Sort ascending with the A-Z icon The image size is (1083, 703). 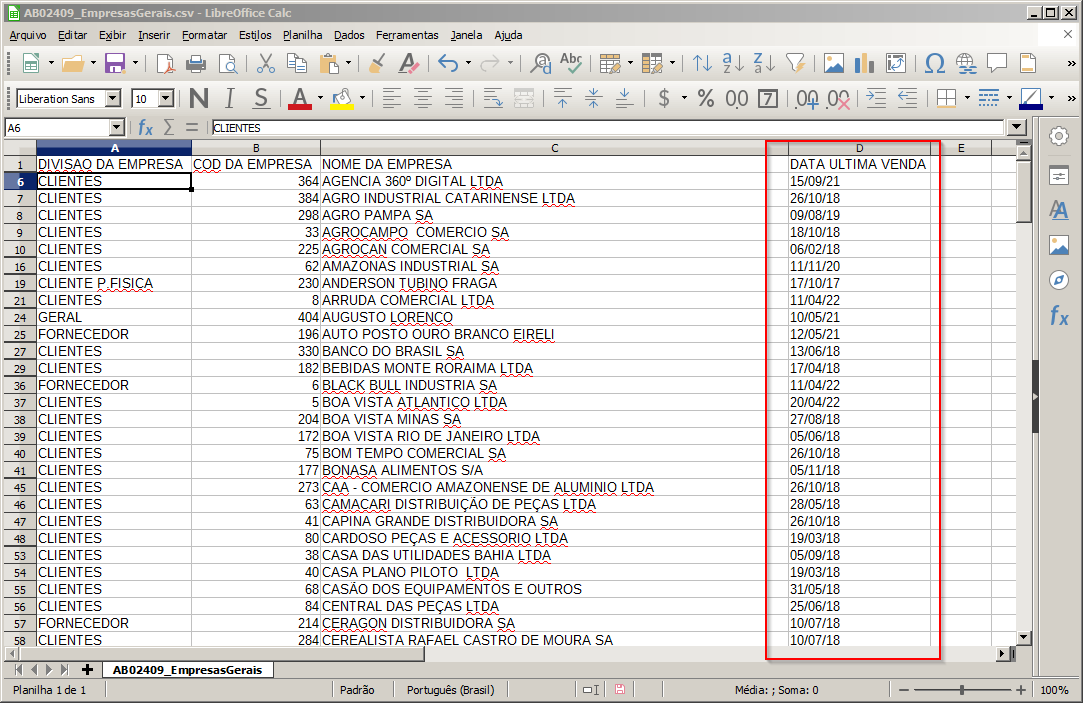coord(734,64)
